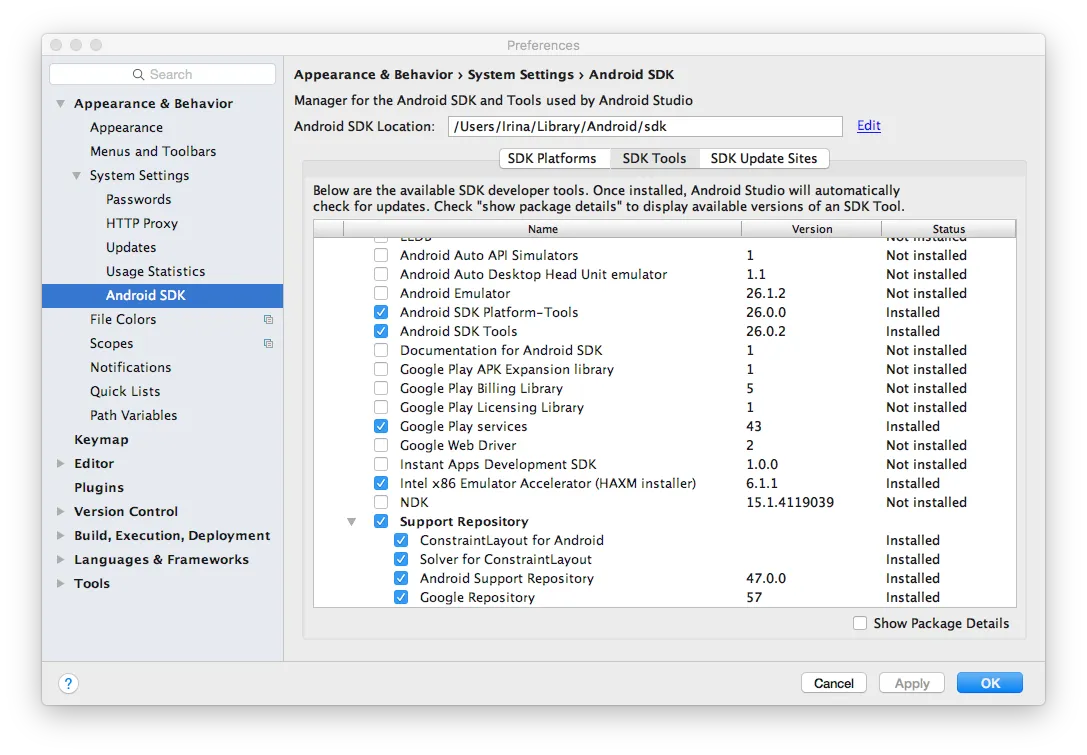Expand Build, Execution, Deployment section
The image size is (1087, 755).
pyautogui.click(x=61, y=535)
